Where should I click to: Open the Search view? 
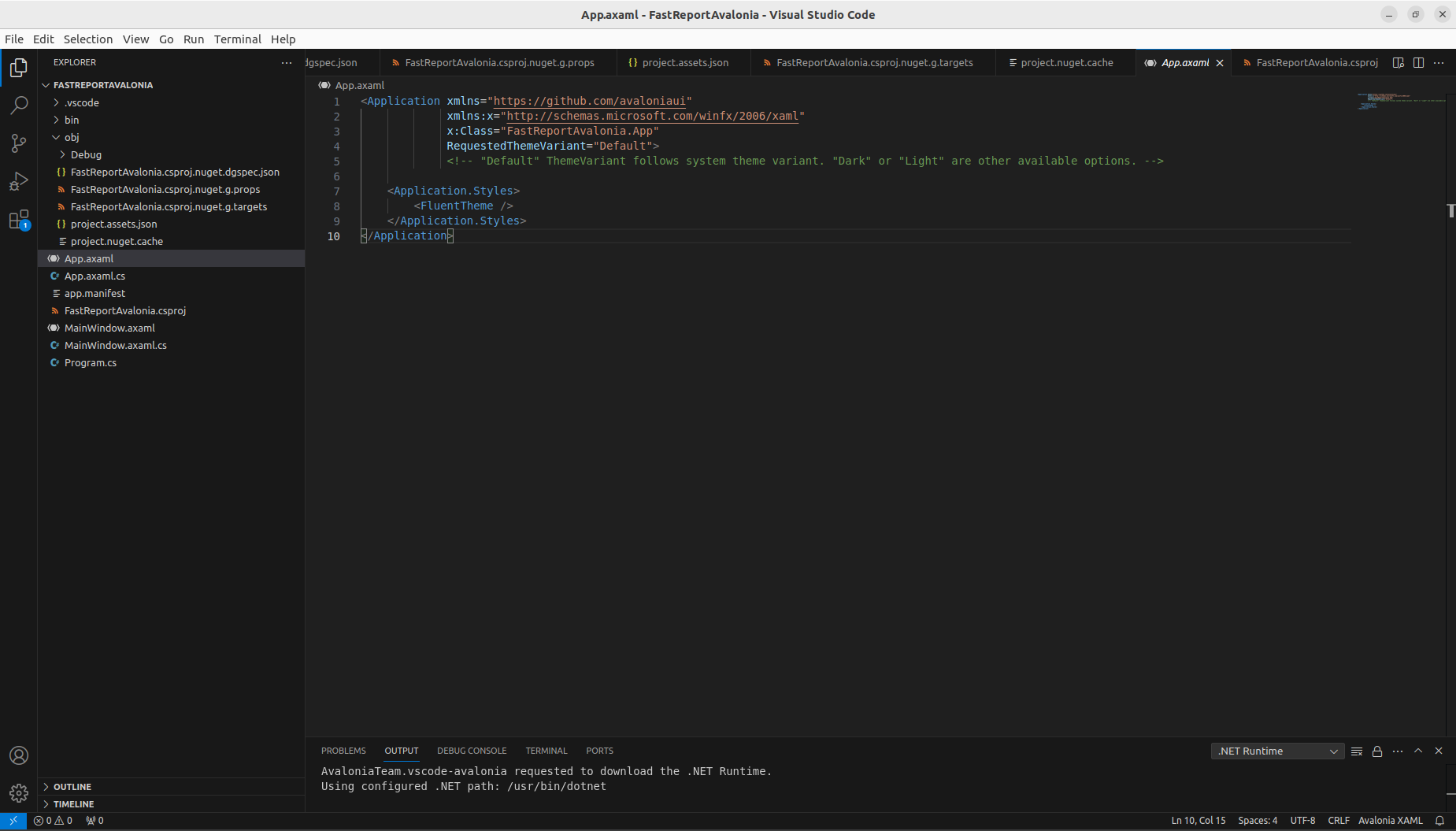(x=18, y=105)
